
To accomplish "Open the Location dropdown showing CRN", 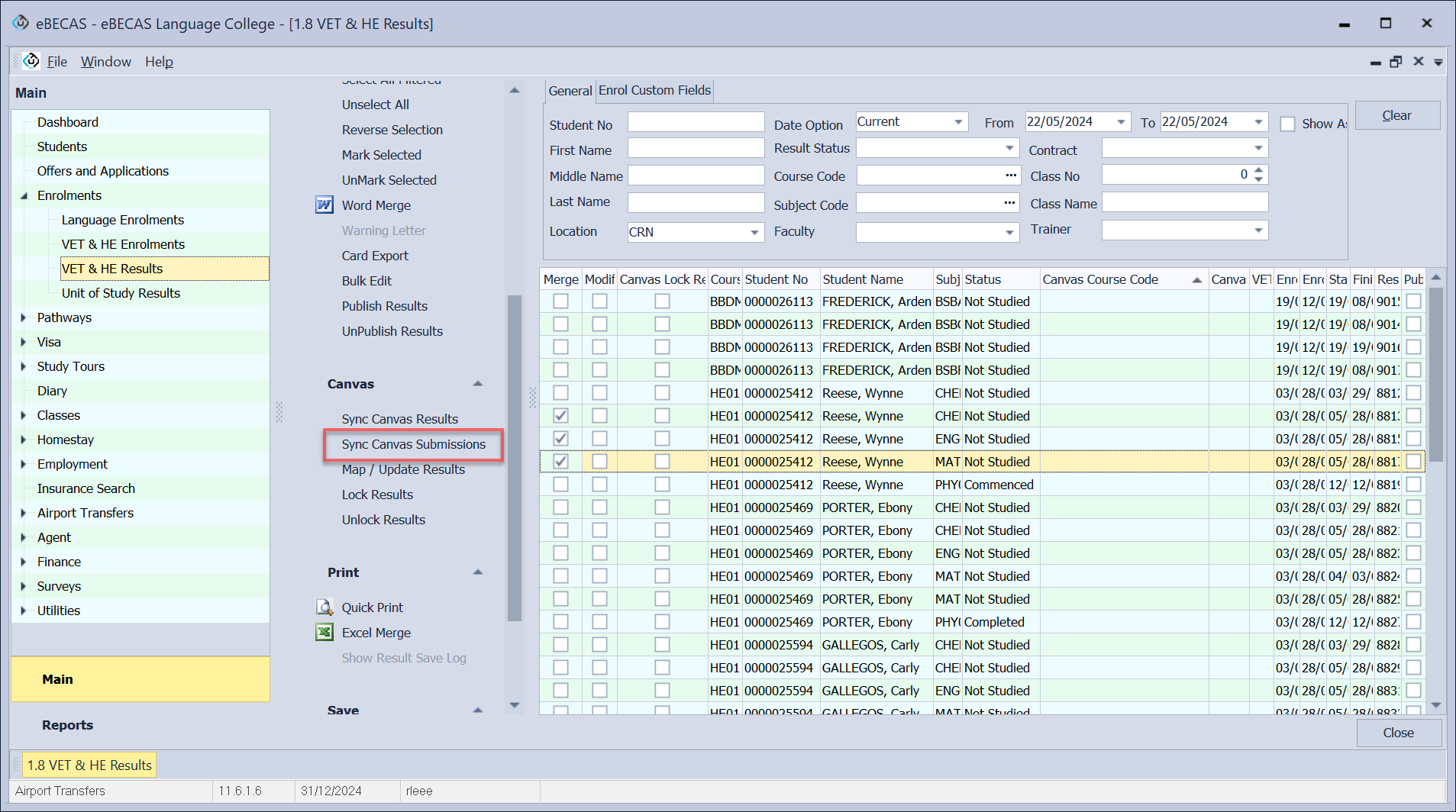I will (x=754, y=232).
